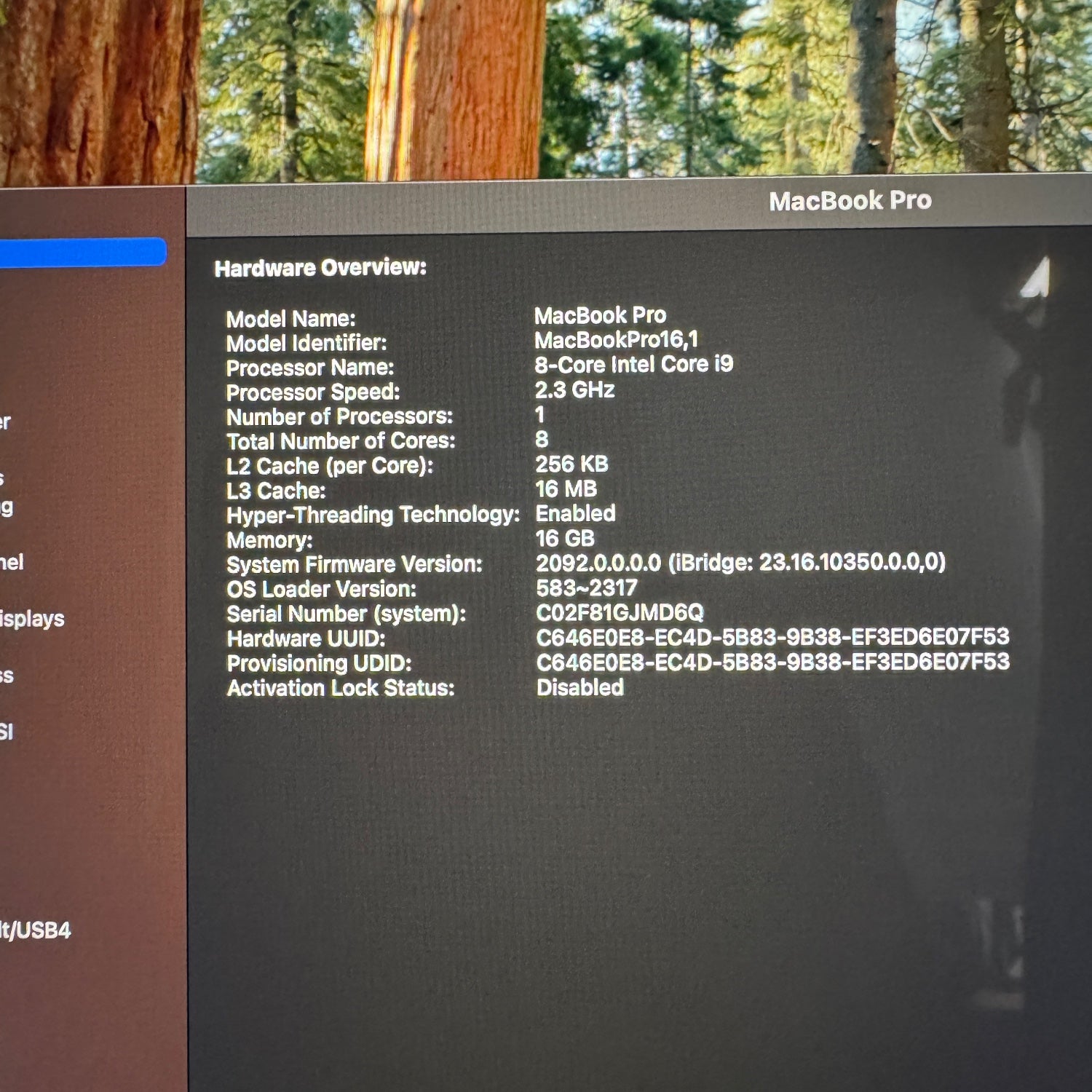Open Card Reader sidebar item

[6, 422]
